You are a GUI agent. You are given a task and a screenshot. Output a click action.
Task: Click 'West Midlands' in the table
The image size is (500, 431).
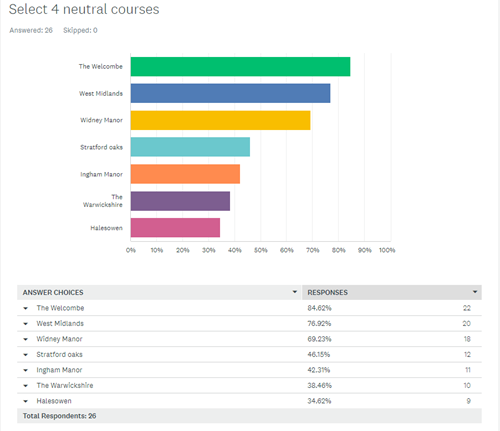click(x=60, y=323)
